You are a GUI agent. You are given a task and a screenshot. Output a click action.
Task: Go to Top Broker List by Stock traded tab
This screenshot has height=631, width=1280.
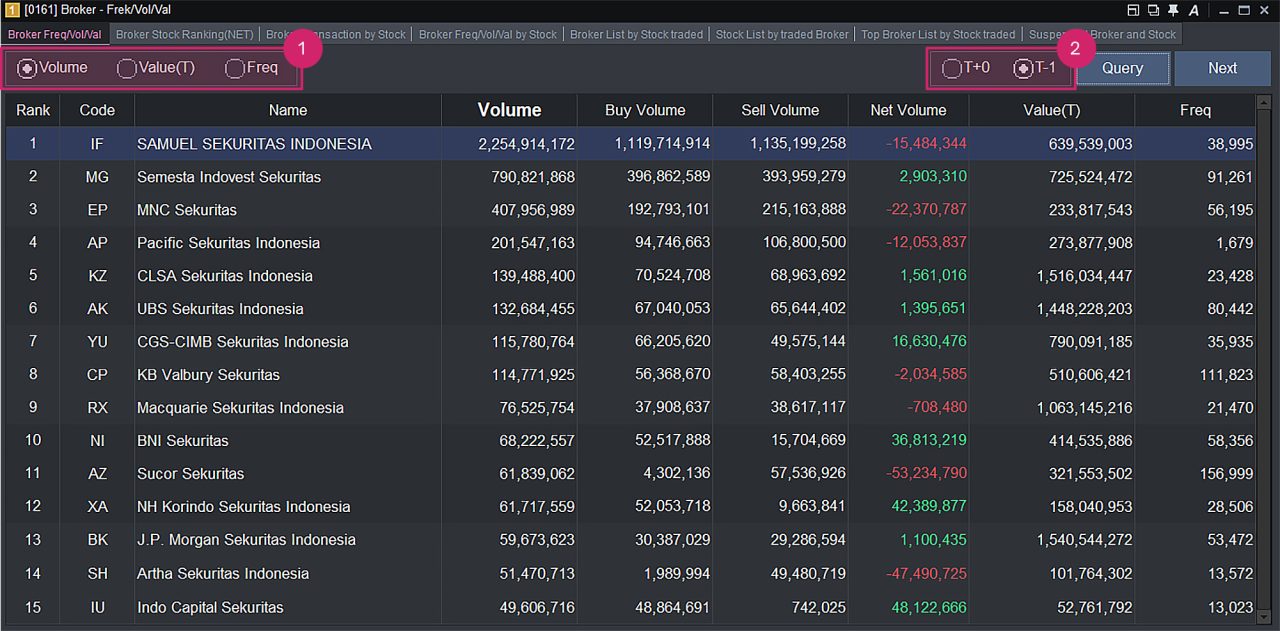[x=938, y=34]
